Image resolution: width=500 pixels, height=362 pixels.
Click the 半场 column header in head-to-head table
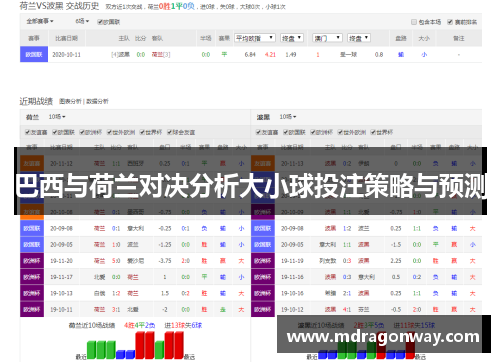point(206,38)
